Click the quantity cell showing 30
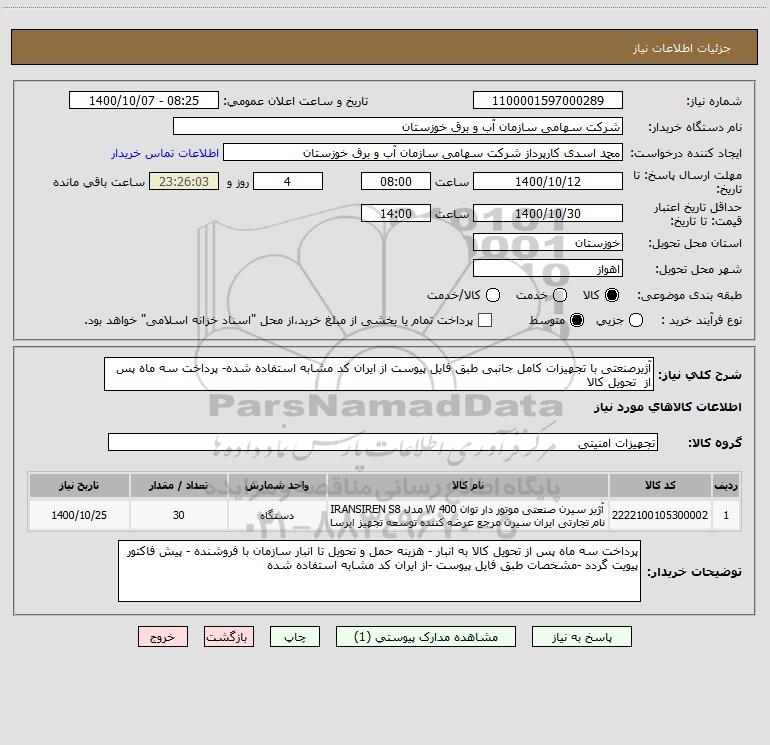This screenshot has height=745, width=770. 178,515
